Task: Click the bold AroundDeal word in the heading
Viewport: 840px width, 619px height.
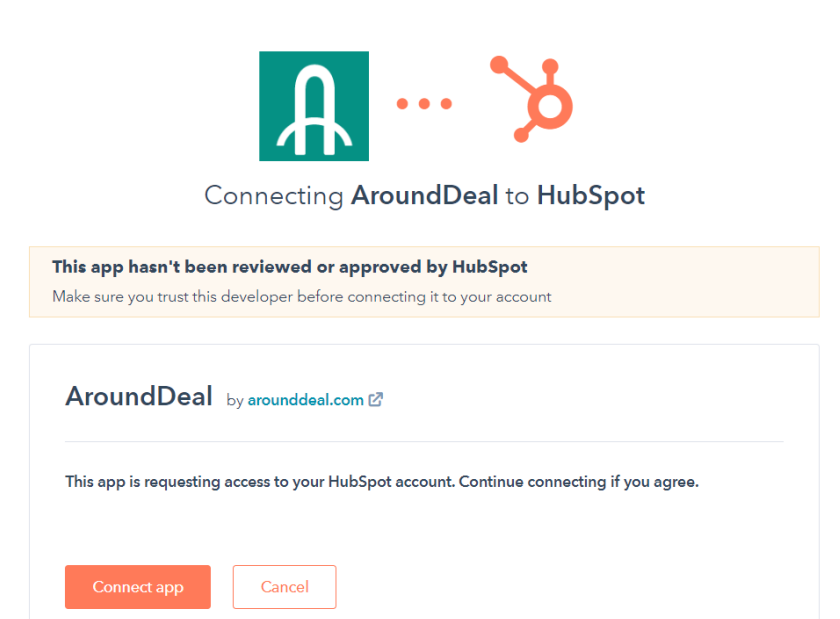Action: pyautogui.click(x=424, y=195)
